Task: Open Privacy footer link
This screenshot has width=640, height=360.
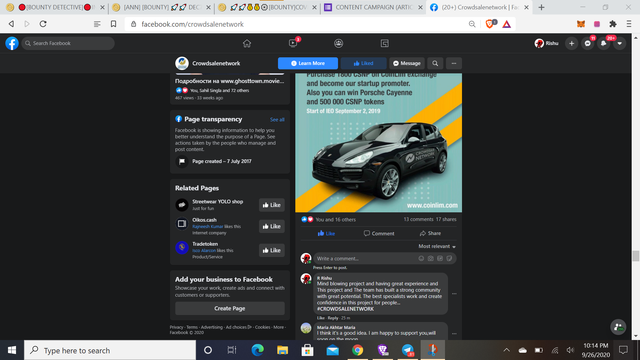Action: point(176,327)
